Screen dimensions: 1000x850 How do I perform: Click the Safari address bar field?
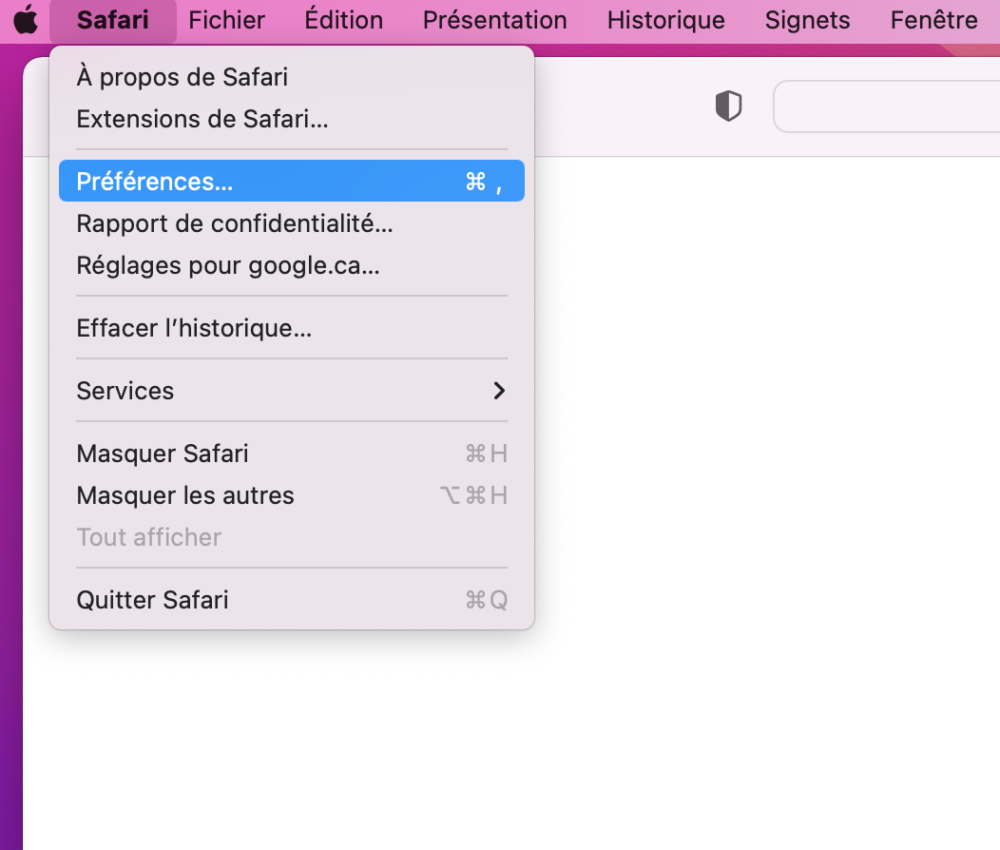coord(886,106)
